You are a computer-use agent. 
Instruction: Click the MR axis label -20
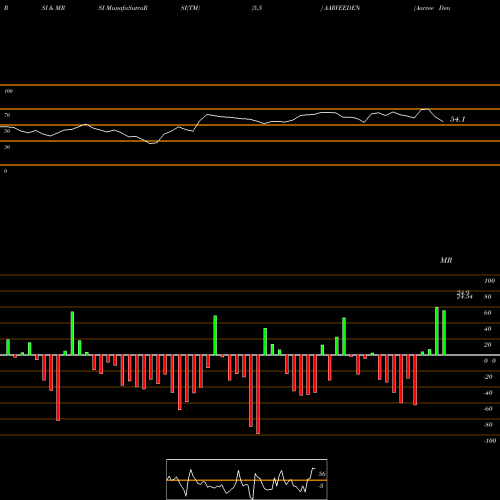[488, 377]
